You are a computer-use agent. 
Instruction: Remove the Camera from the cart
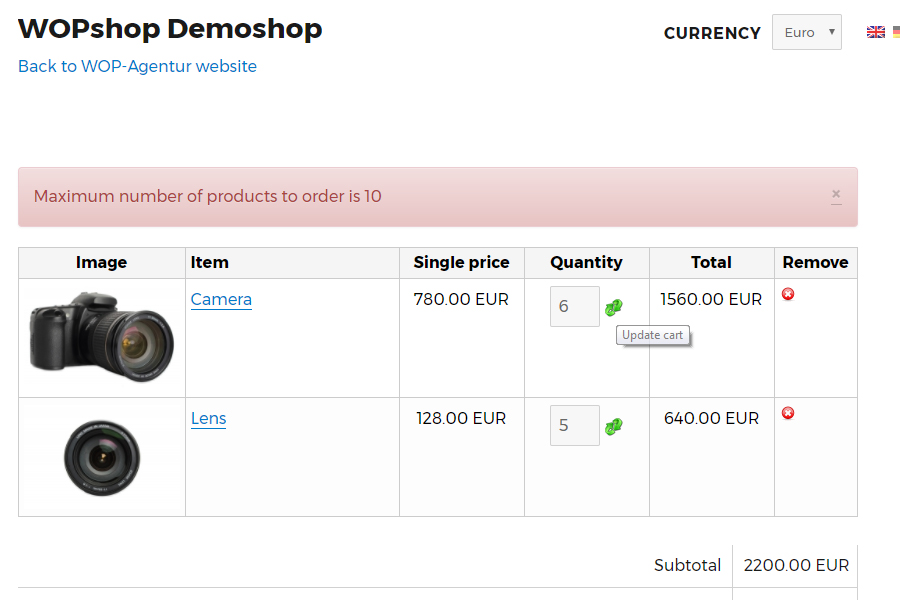pos(788,294)
